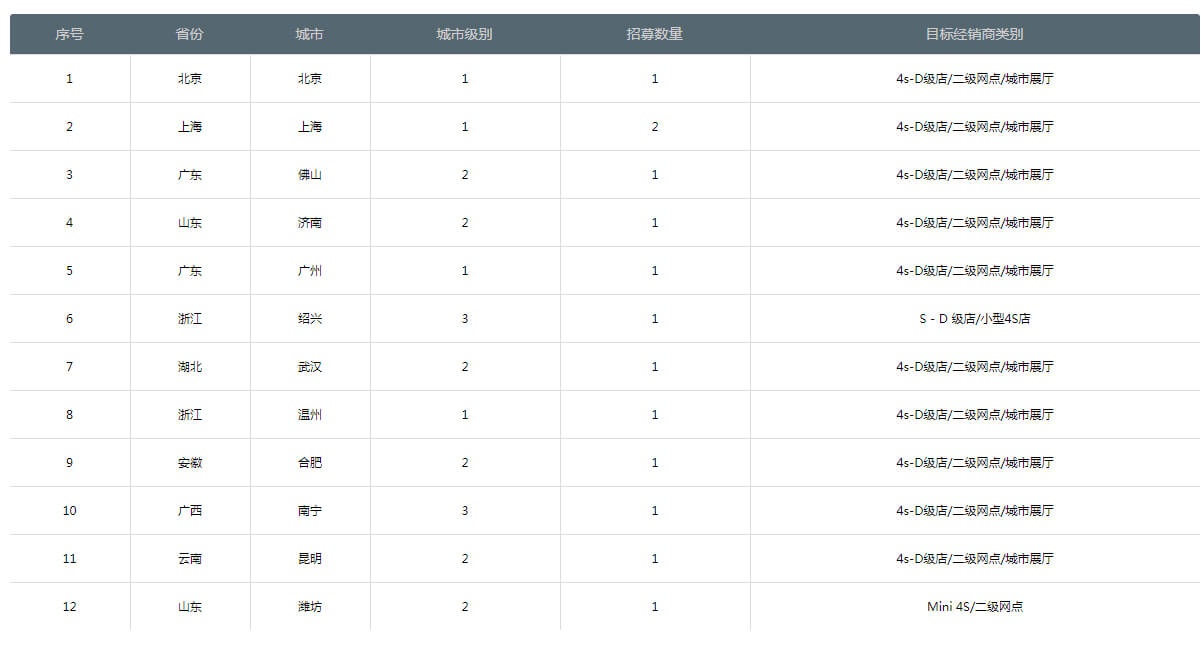The image size is (1201, 658).
Task: Click the 济南 city cell
Action: [x=309, y=223]
